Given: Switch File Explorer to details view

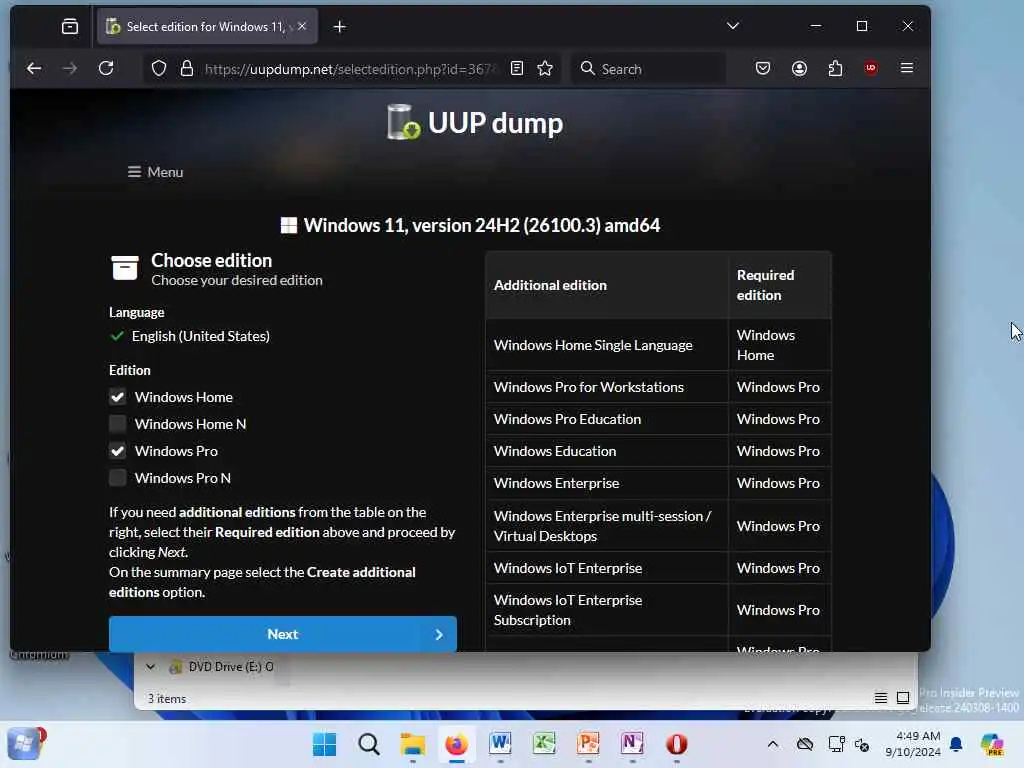Looking at the screenshot, I should coord(880,698).
